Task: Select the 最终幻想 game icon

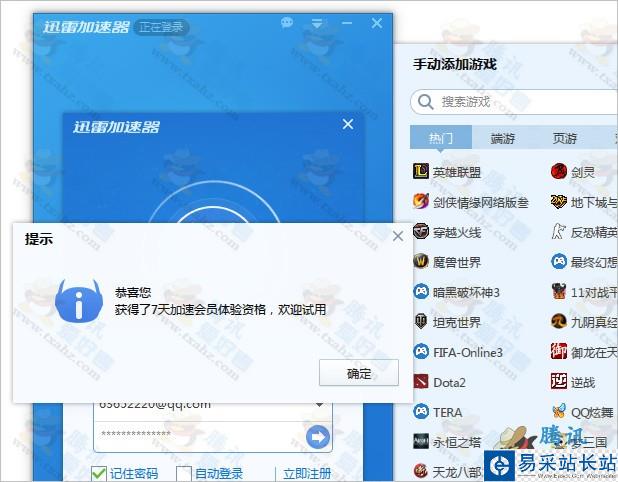Action: point(558,261)
